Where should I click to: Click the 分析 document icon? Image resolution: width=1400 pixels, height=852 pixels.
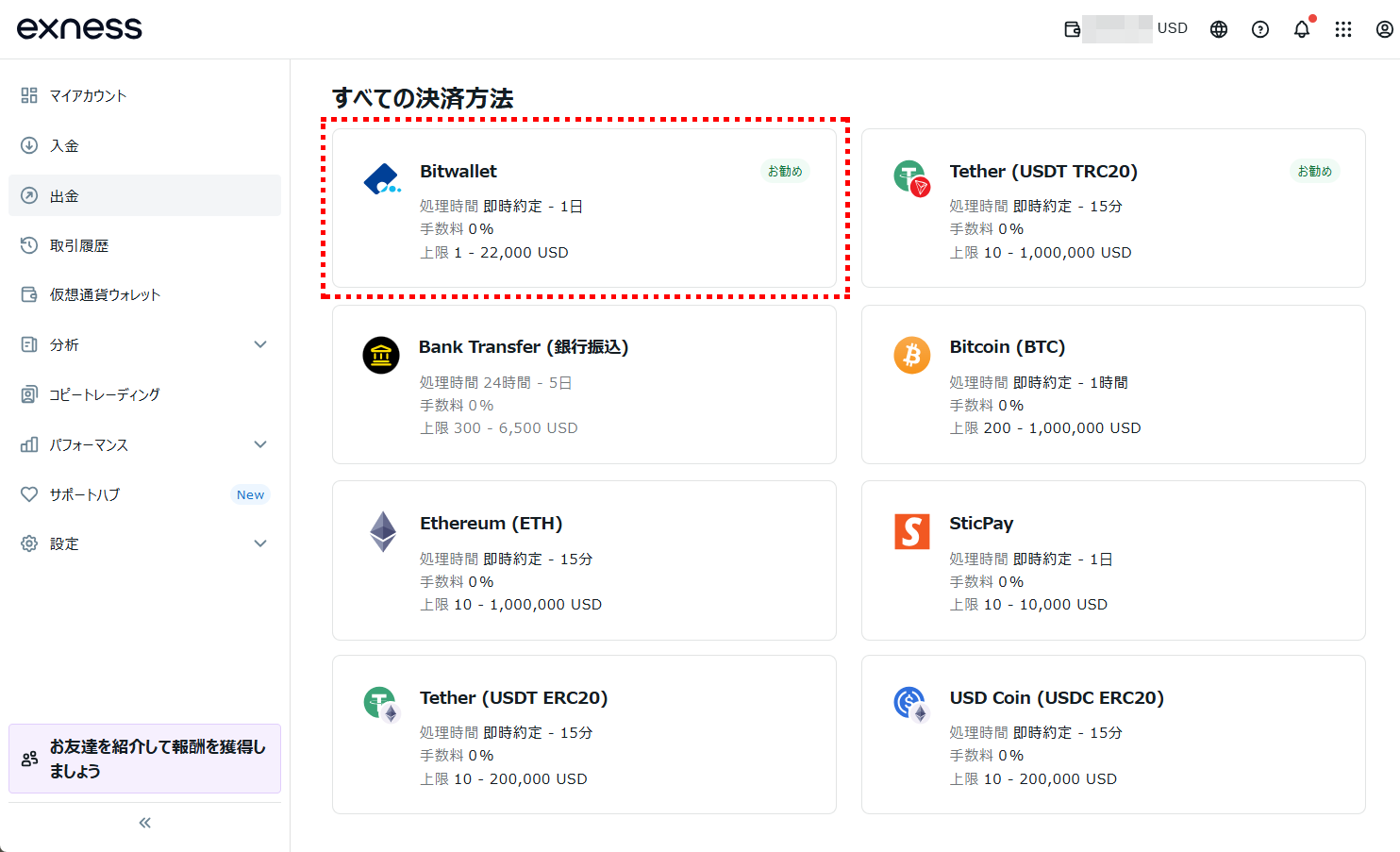29,344
